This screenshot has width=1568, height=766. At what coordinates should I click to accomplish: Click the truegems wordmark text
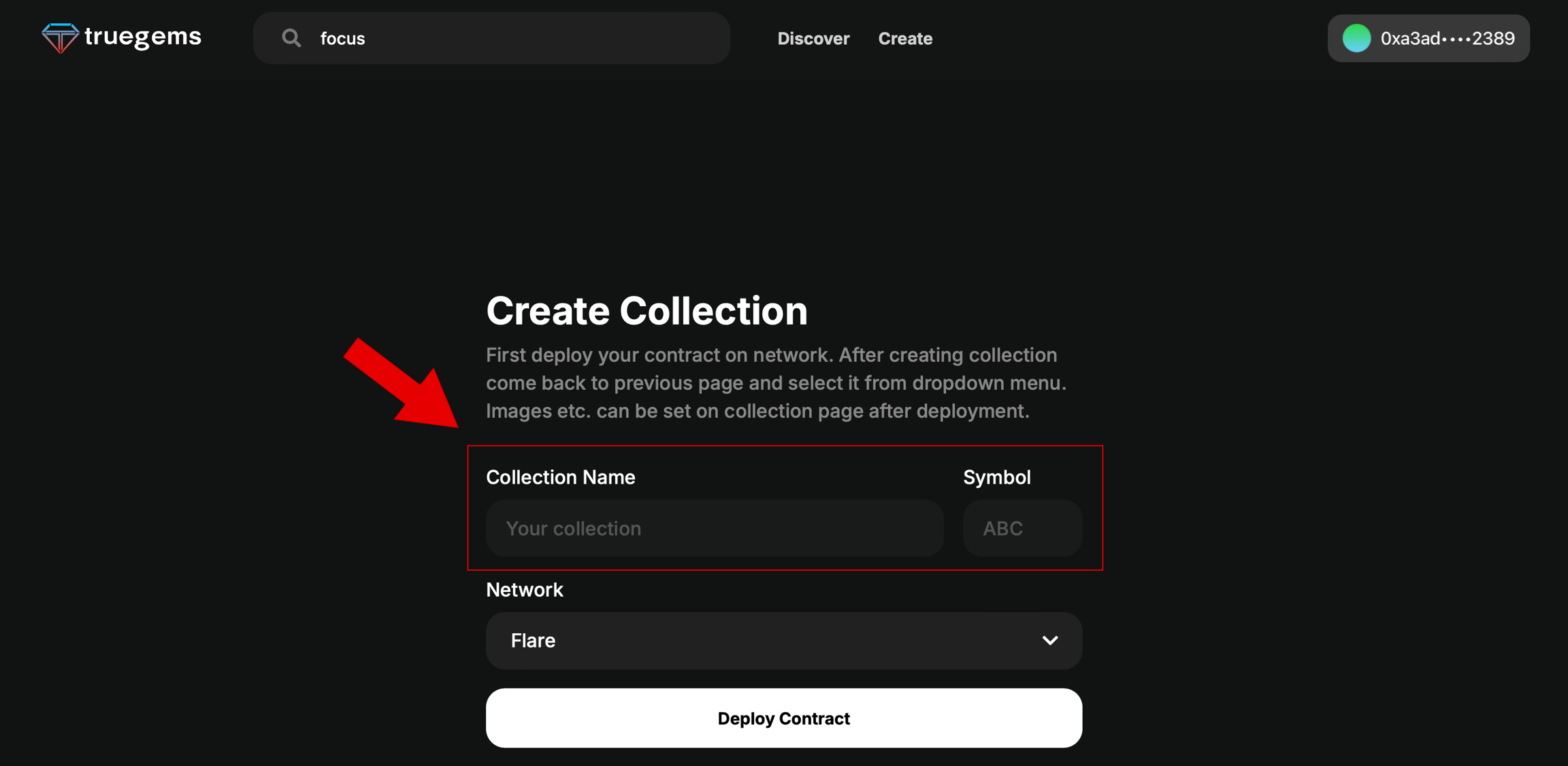(143, 37)
